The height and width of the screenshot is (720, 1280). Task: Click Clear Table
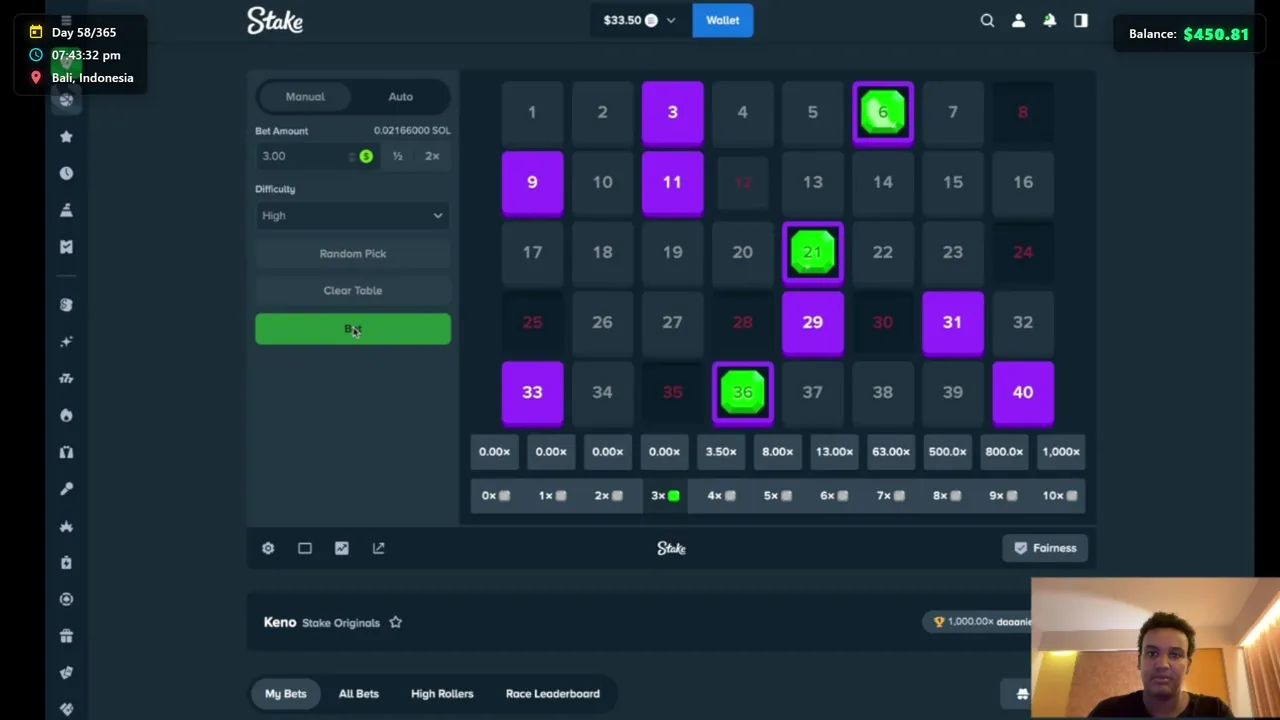[353, 290]
